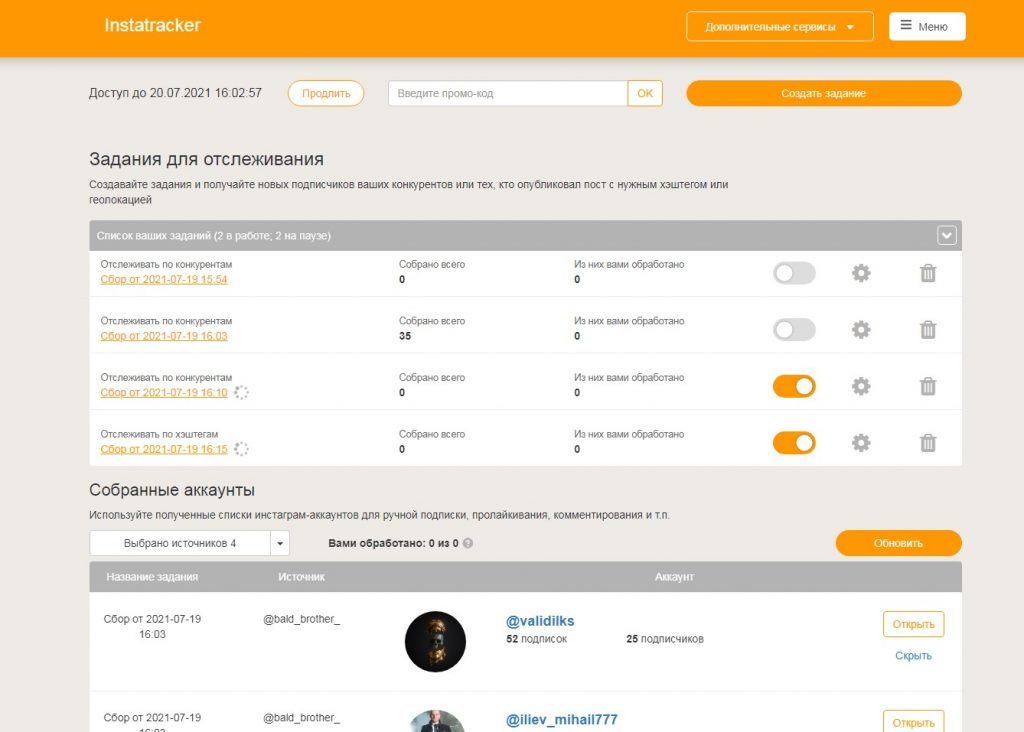
Task: Open link Сбор от 2021-07-19 16:10
Action: click(164, 392)
